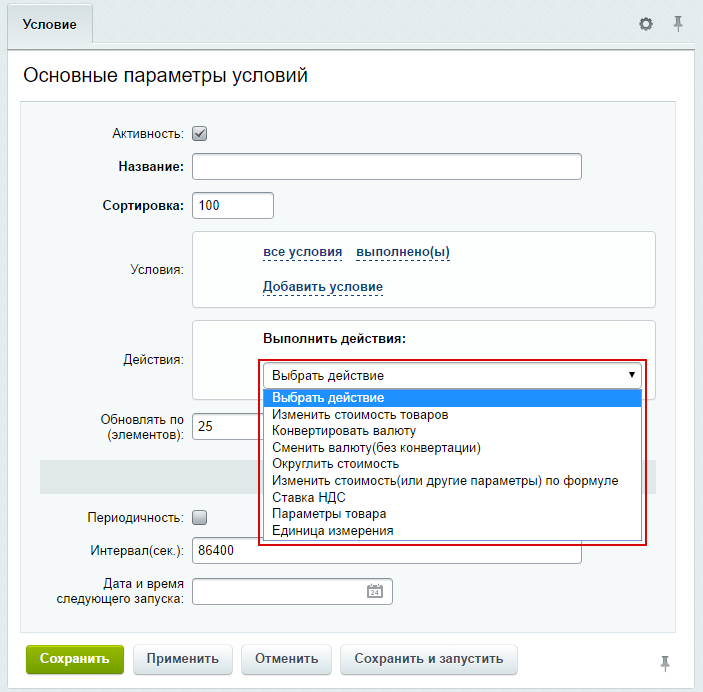This screenshot has height=692, width=703.
Task: Choose Единица измерения option
Action: [x=332, y=530]
